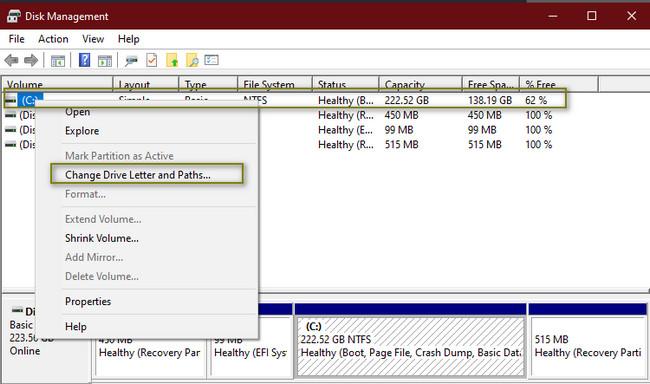Choose Explore from the context menu

click(82, 131)
